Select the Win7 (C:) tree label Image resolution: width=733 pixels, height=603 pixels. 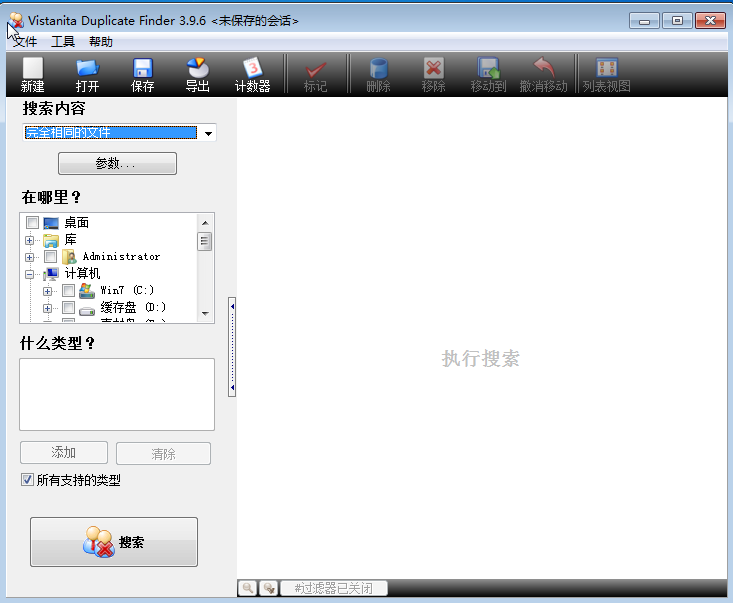pos(127,290)
